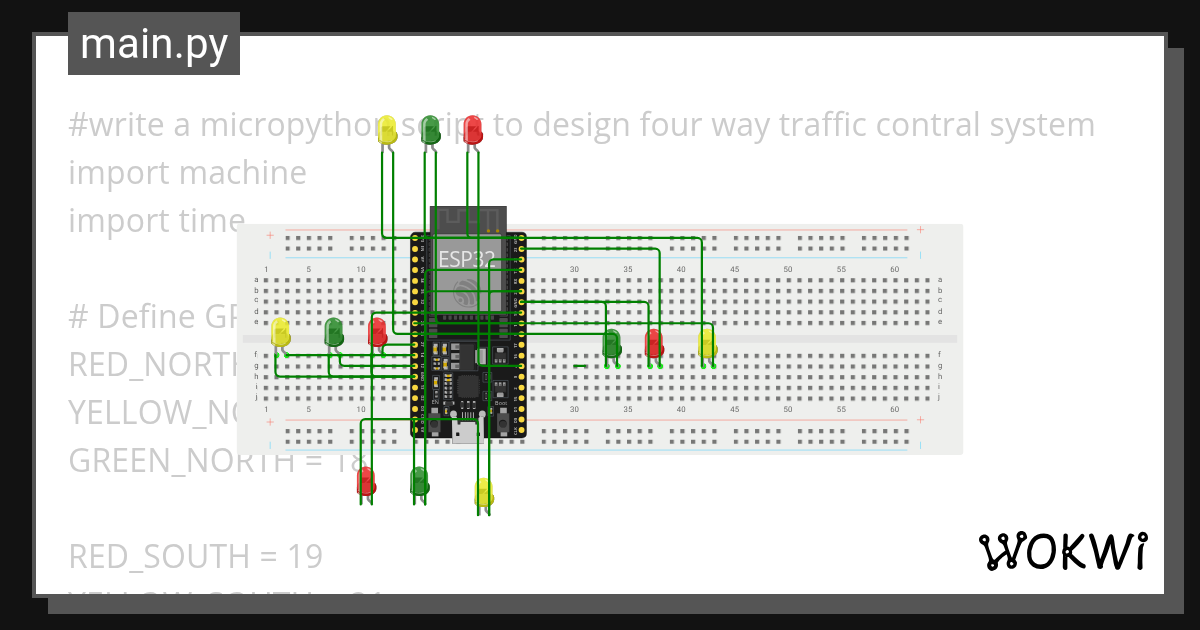Select the green LED right of ESP32
Image resolution: width=1200 pixels, height=630 pixels.
(x=611, y=344)
